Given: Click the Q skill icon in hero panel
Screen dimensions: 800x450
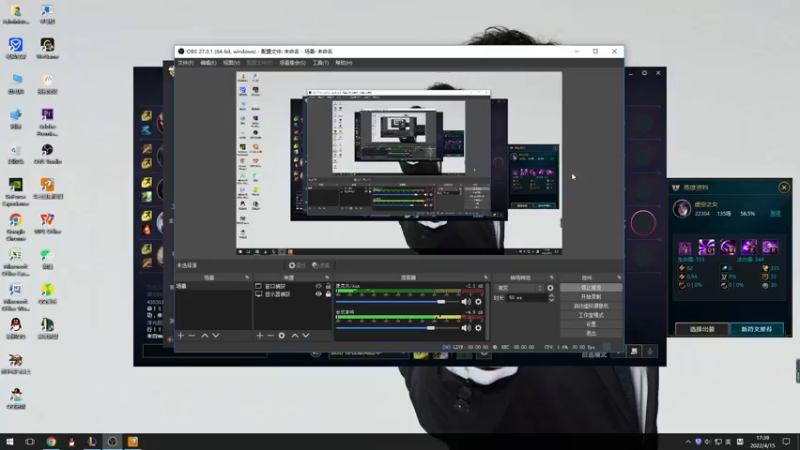Looking at the screenshot, I should coord(706,247).
